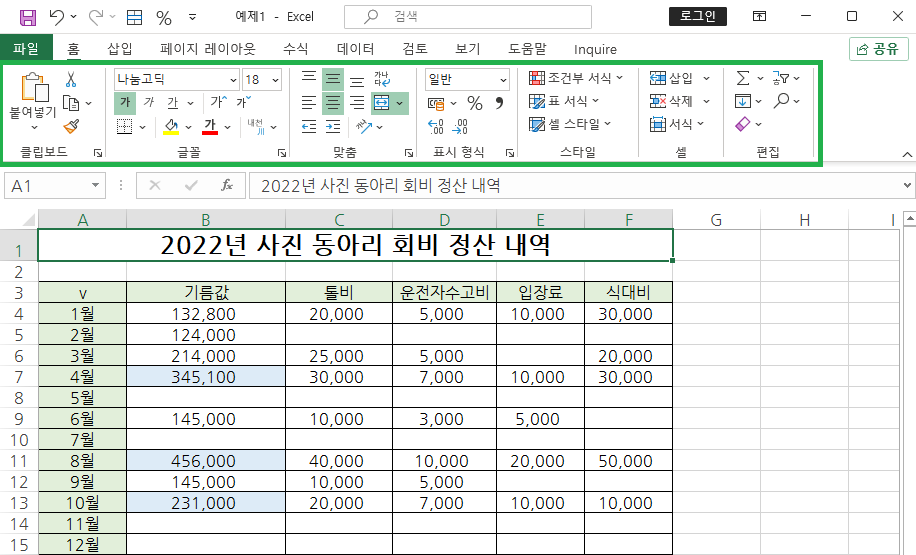This screenshot has width=916, height=555.
Task: Click the Wrap Text icon
Action: coord(382,78)
